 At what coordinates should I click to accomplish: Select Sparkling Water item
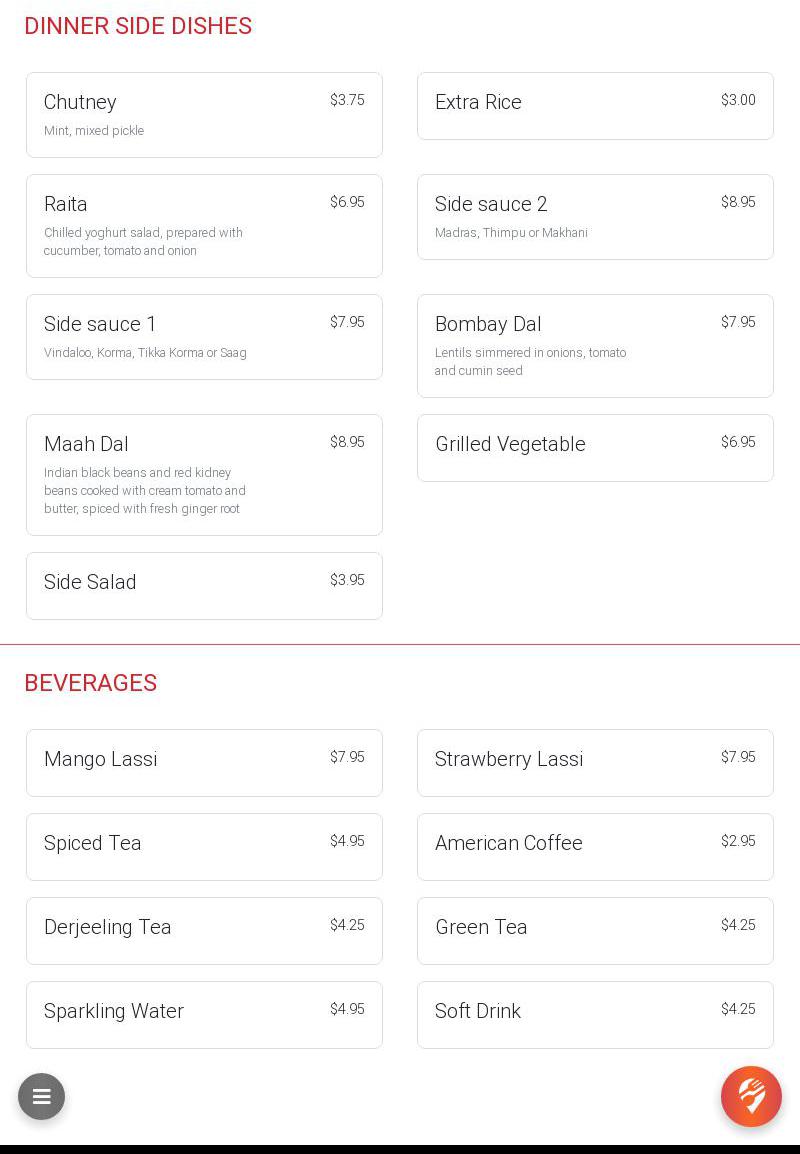(x=204, y=1015)
